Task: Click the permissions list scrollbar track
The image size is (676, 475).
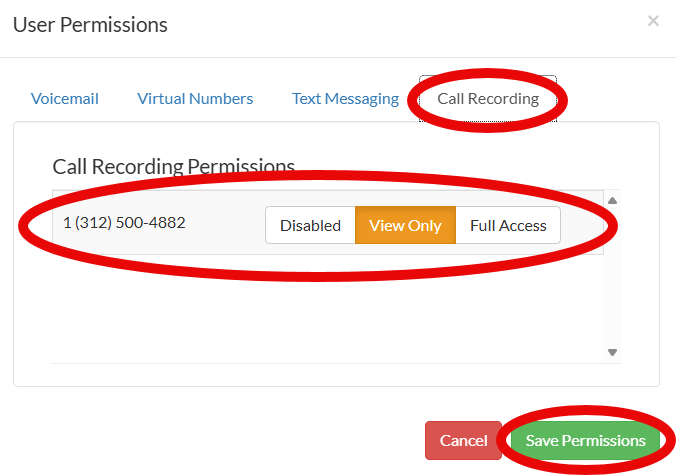Action: tap(612, 290)
